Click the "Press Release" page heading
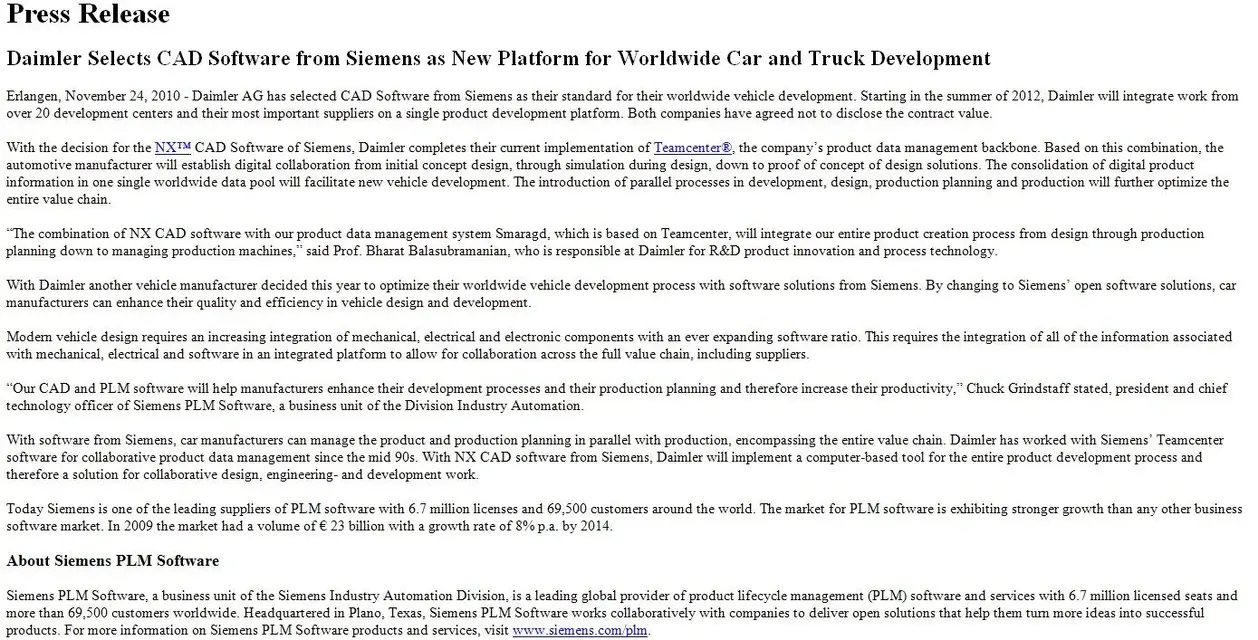This screenshot has height=640, width=1258. pyautogui.click(x=88, y=15)
